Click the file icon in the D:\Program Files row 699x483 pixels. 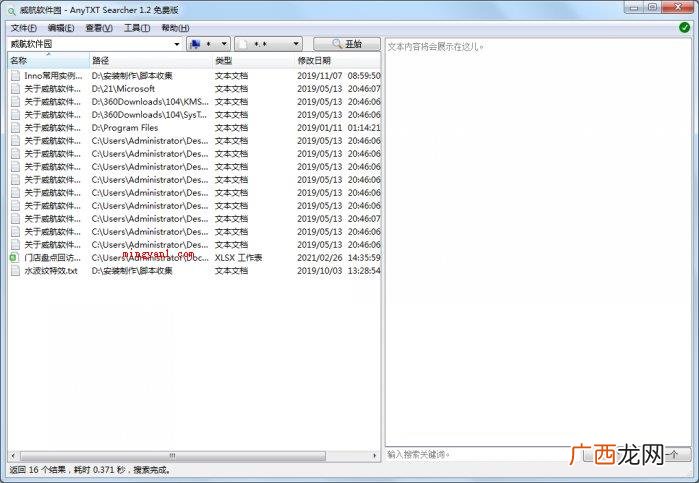[x=15, y=128]
